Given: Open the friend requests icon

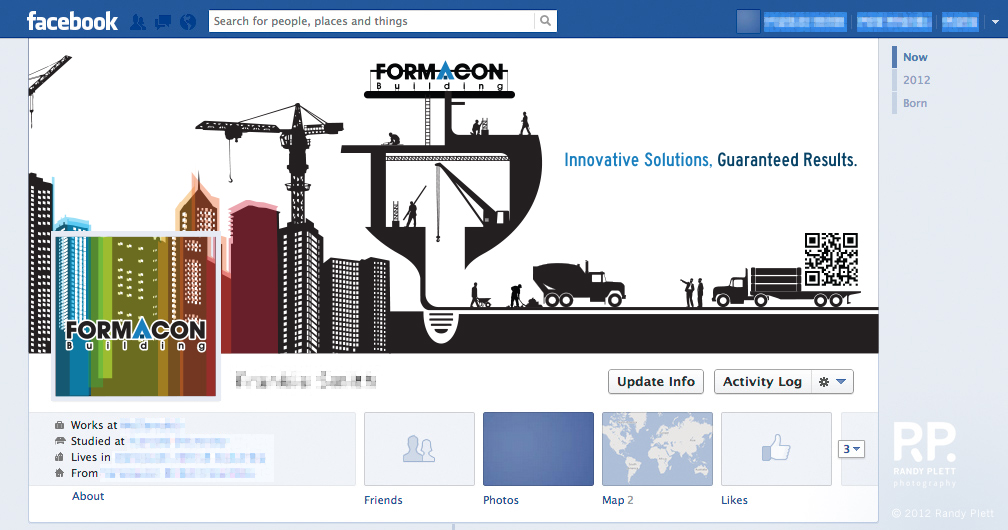Looking at the screenshot, I should pyautogui.click(x=138, y=22).
